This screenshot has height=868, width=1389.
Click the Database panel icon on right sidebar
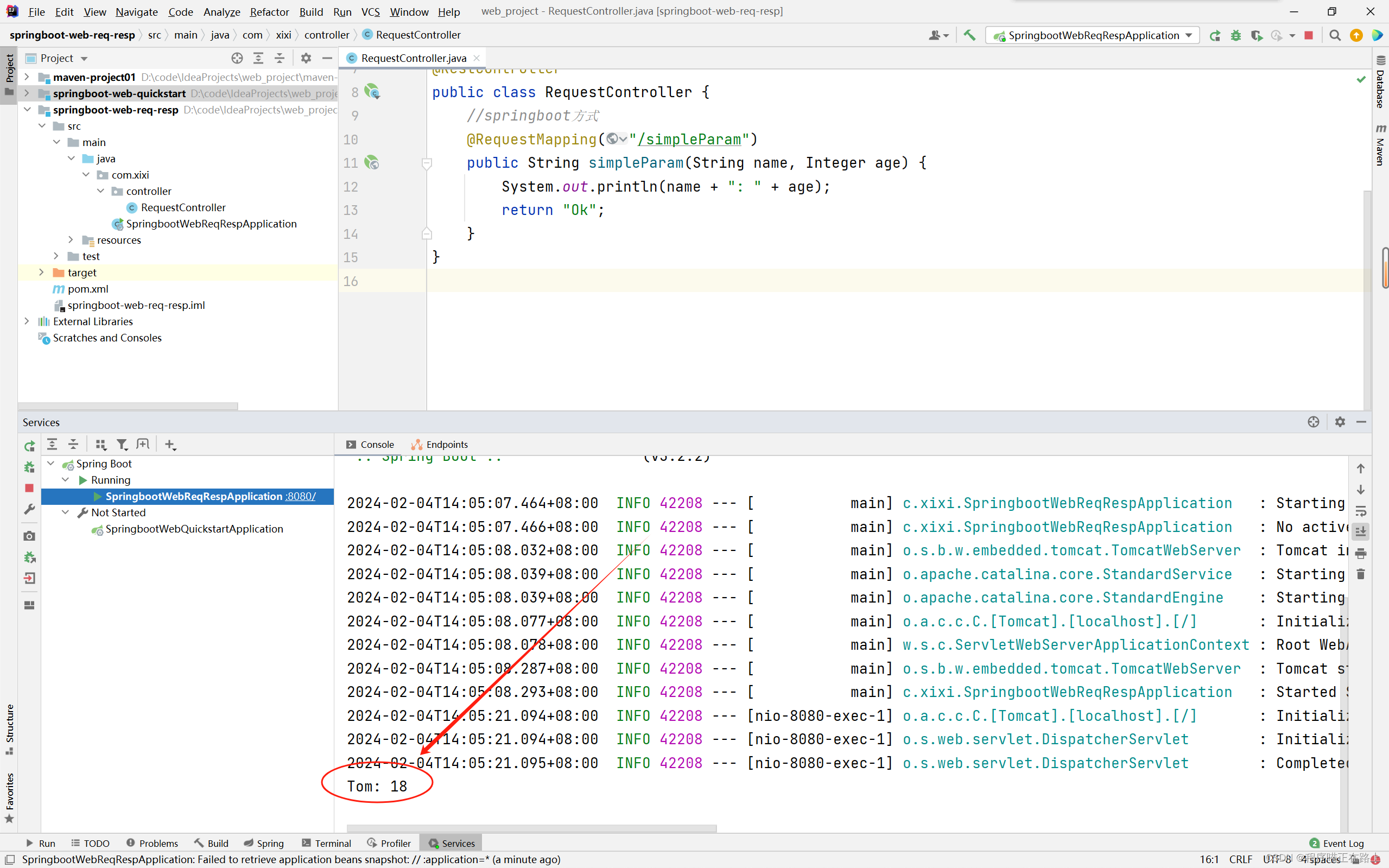click(1379, 90)
